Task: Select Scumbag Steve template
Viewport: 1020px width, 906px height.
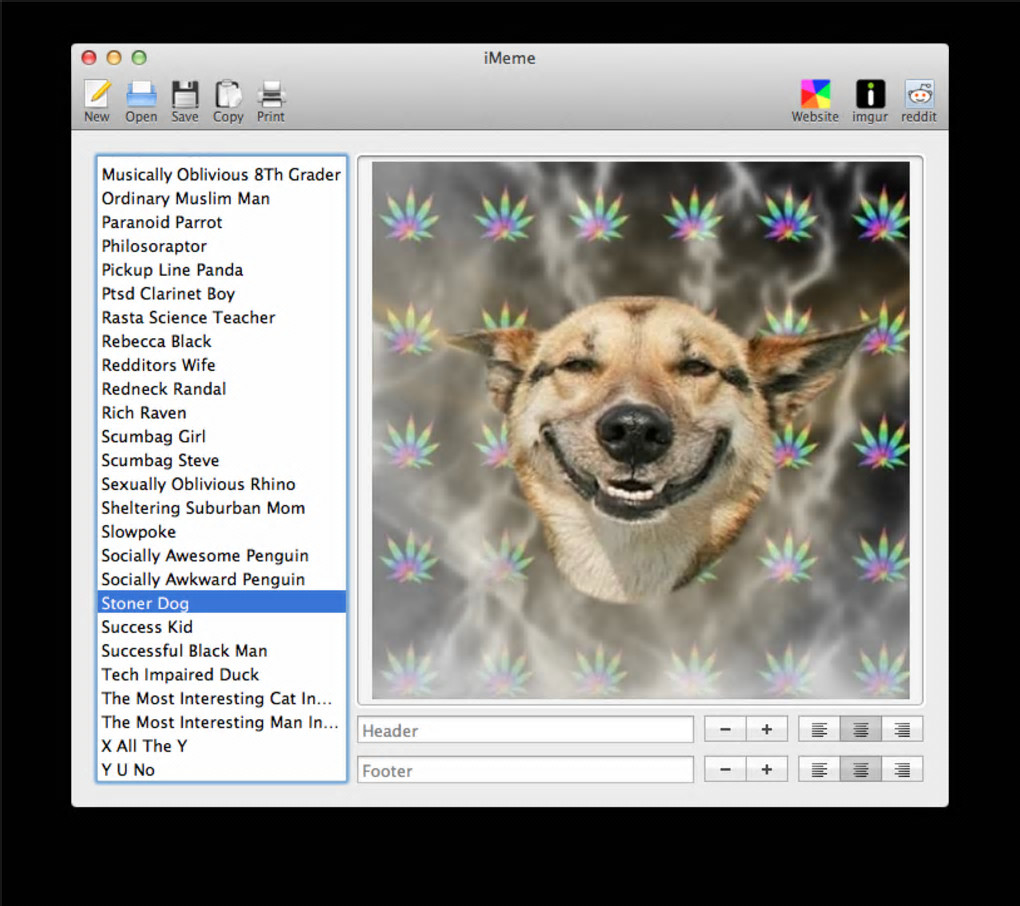Action: pos(221,460)
